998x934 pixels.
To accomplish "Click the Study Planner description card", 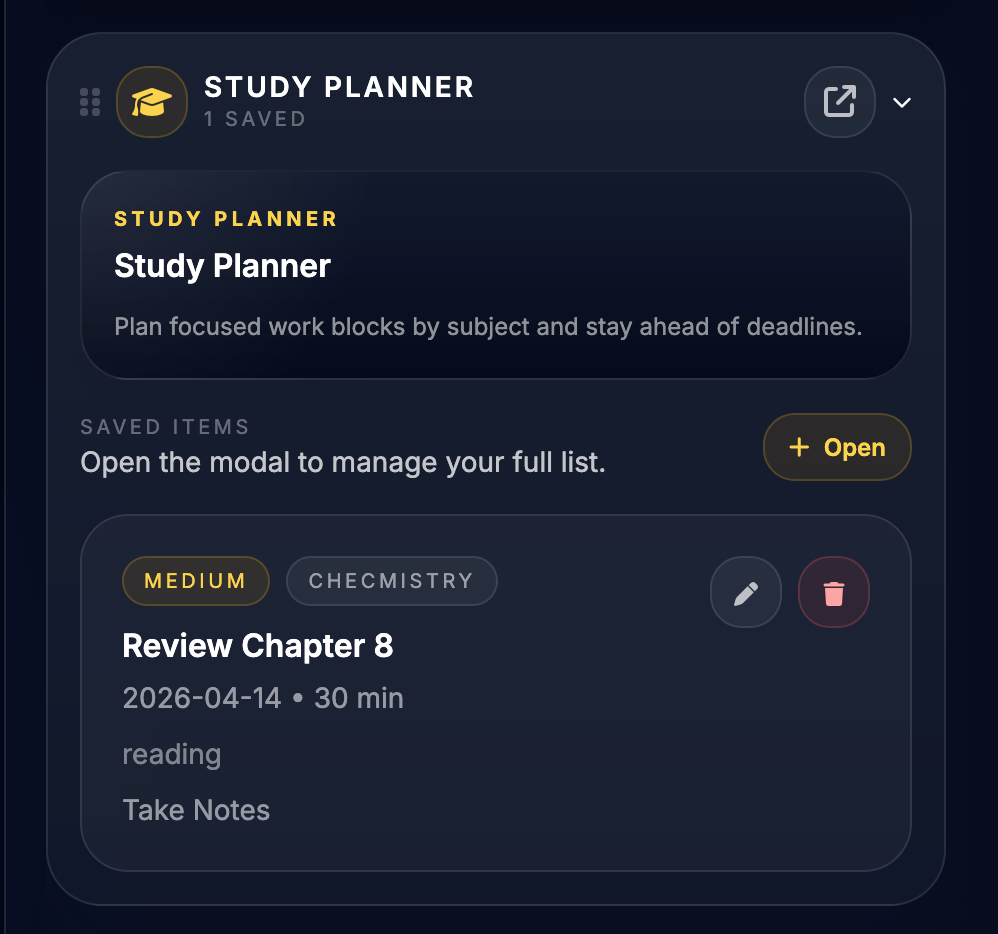I will (497, 274).
